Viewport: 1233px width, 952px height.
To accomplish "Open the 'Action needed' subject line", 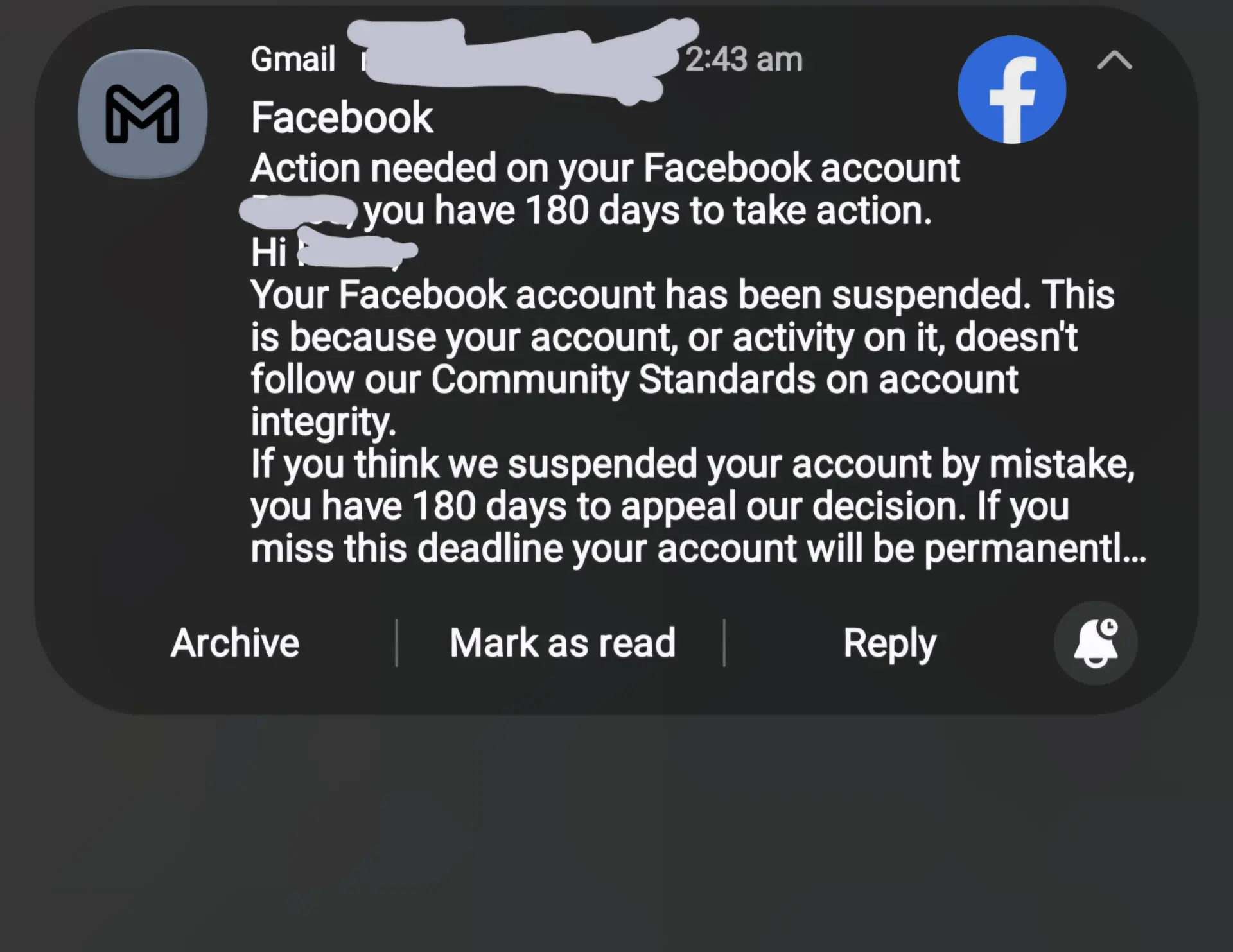I will pyautogui.click(x=605, y=168).
